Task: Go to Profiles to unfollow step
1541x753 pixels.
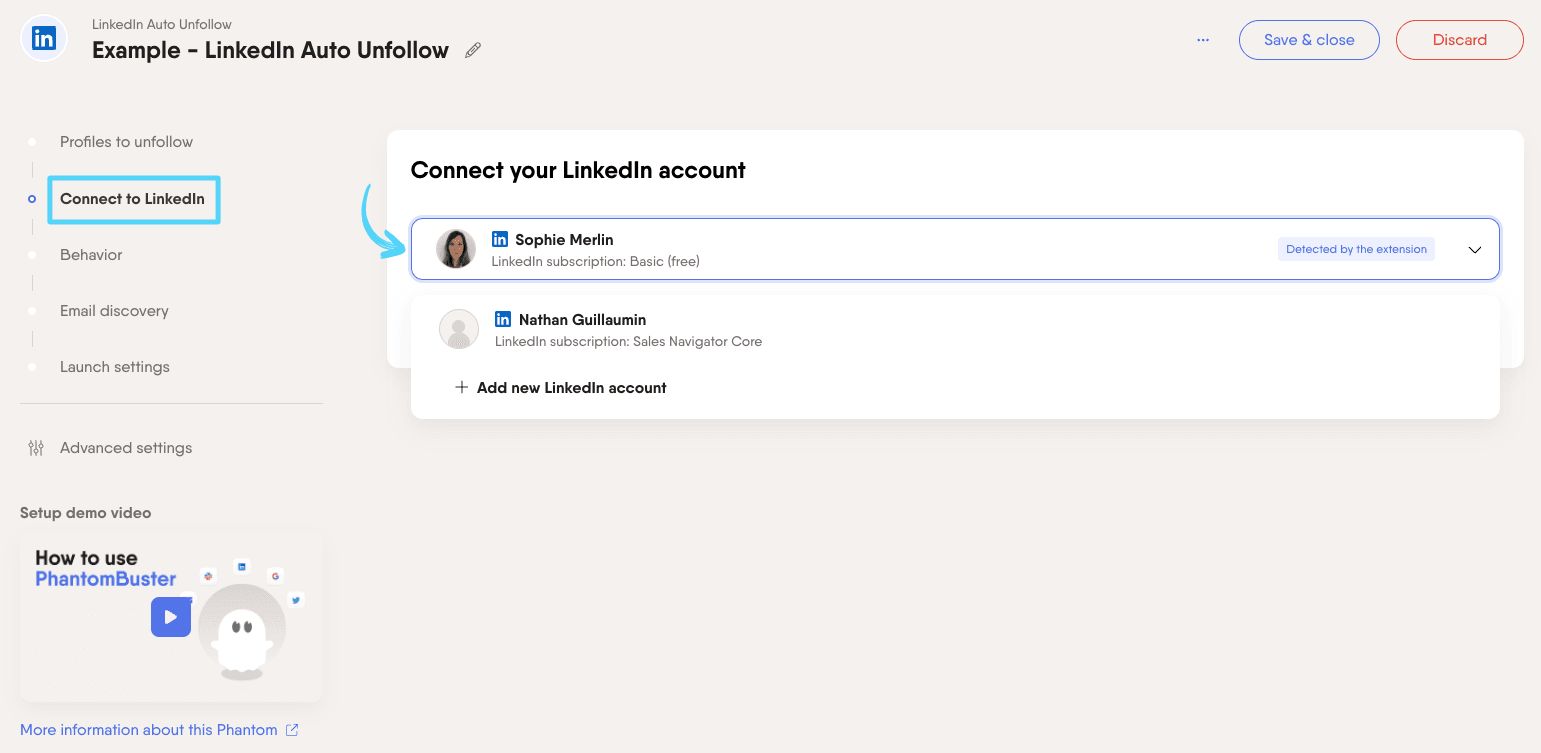Action: (x=126, y=142)
